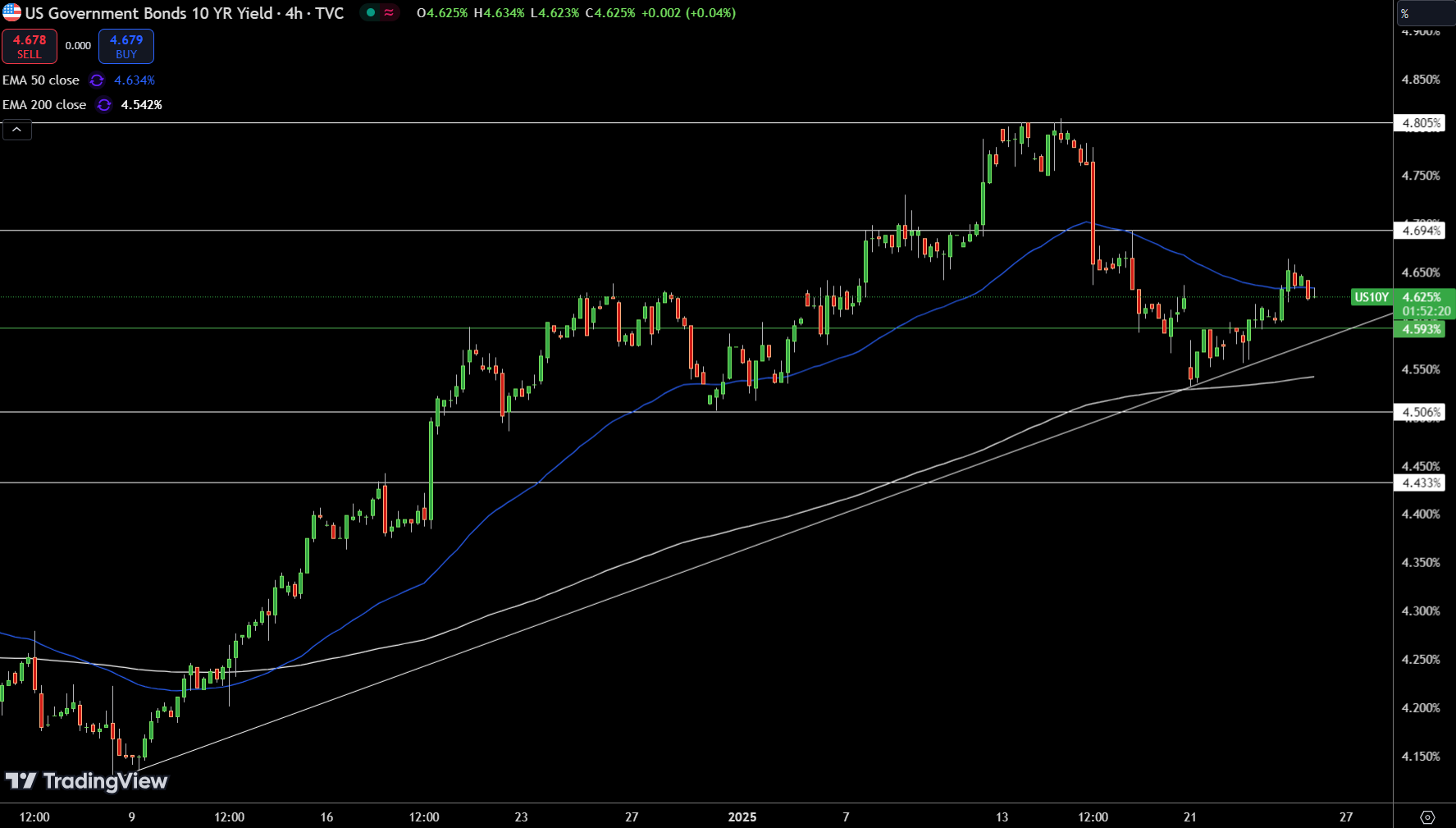Click the 4.694% horizontal line price label
1456x828 pixels.
[1421, 231]
